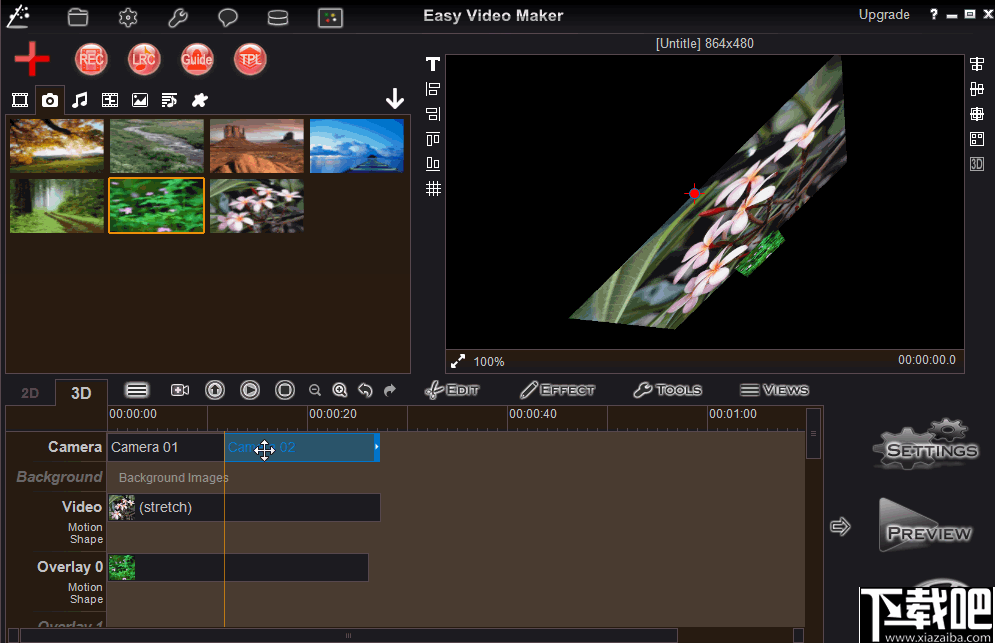Click the large red plus add-files button
995x643 pixels.
pos(31,59)
